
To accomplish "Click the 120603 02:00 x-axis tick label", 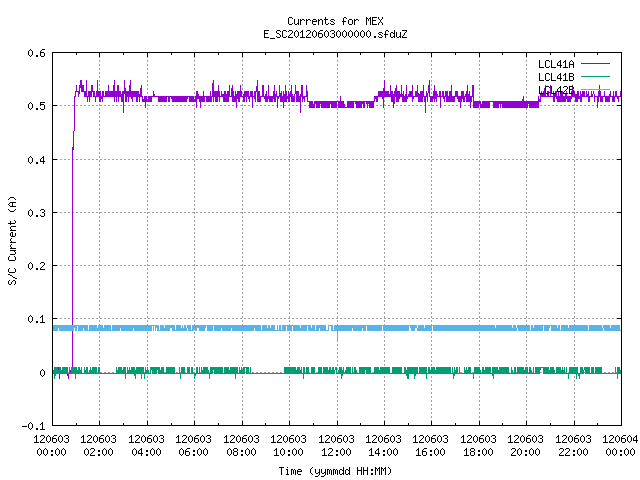I will click(x=98, y=445).
